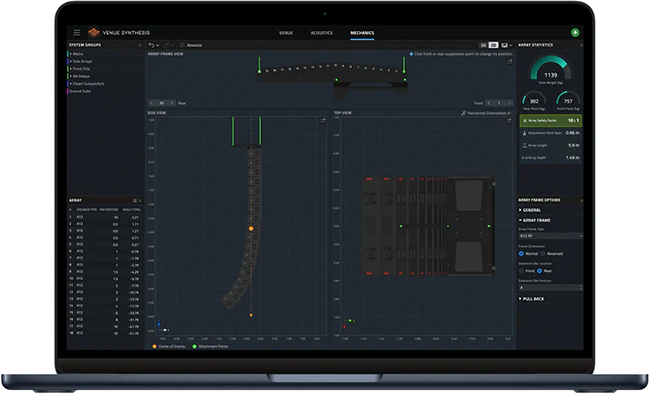Select Reversed frame orientation
Viewport: 650px width, 394px height.
click(543, 253)
